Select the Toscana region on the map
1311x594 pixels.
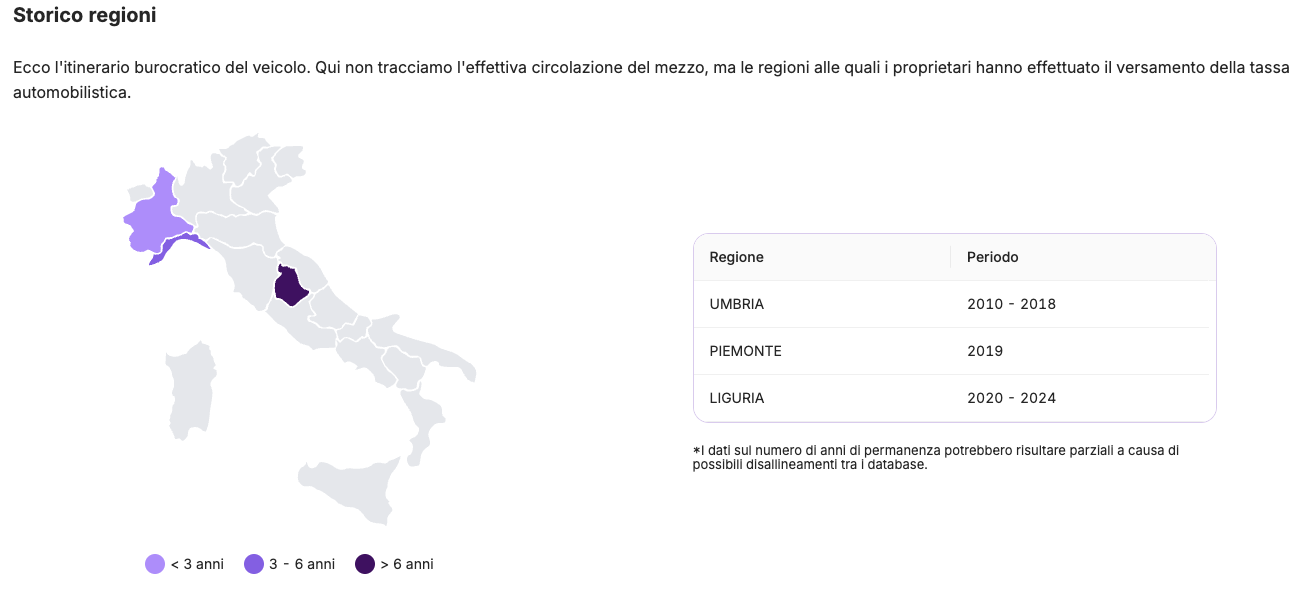tap(245, 270)
